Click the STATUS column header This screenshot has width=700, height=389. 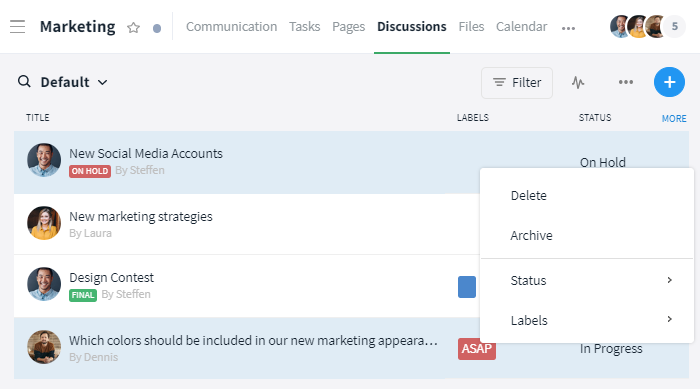[x=595, y=118]
